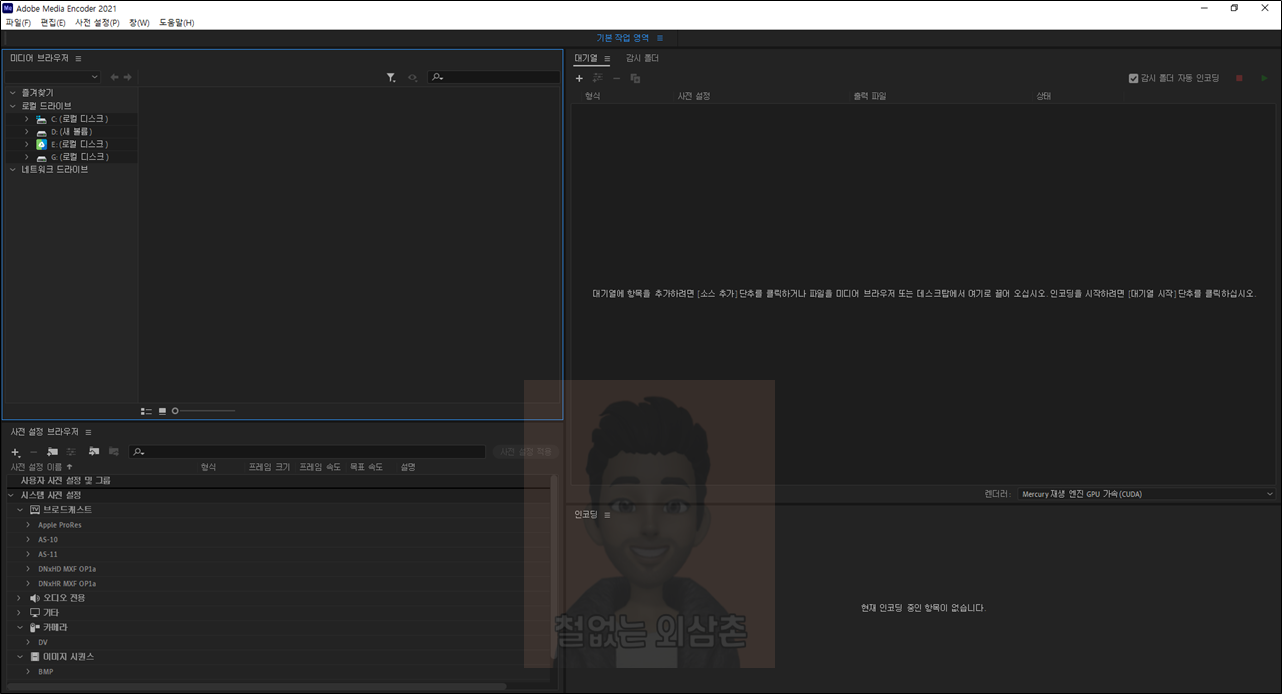Click the 기타 monitor icon
This screenshot has height=694, width=1282.
click(35, 613)
